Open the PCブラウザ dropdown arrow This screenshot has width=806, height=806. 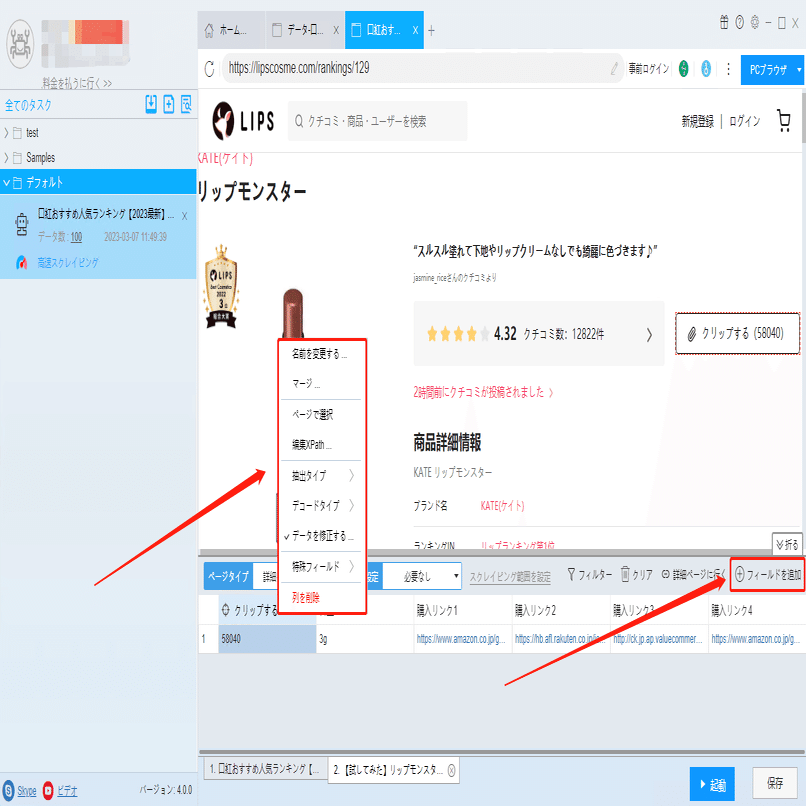click(799, 69)
